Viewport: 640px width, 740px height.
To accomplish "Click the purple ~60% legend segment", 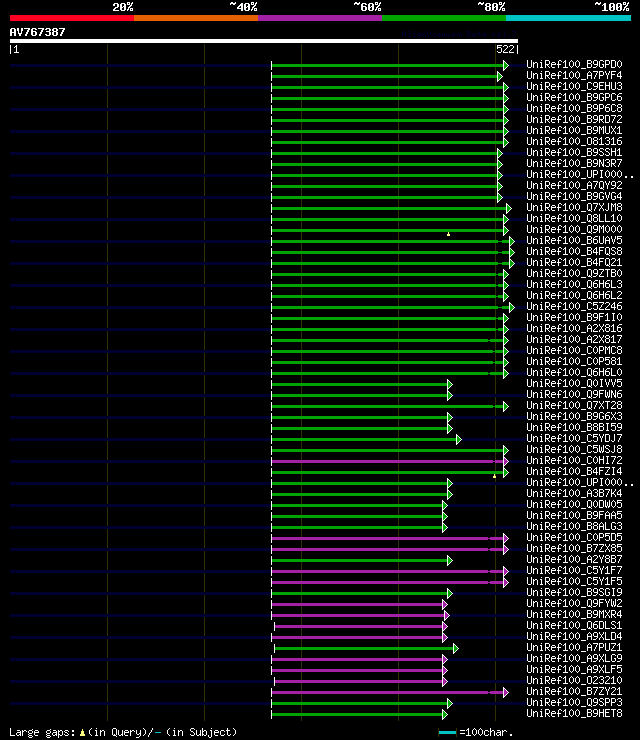I will pos(320,18).
